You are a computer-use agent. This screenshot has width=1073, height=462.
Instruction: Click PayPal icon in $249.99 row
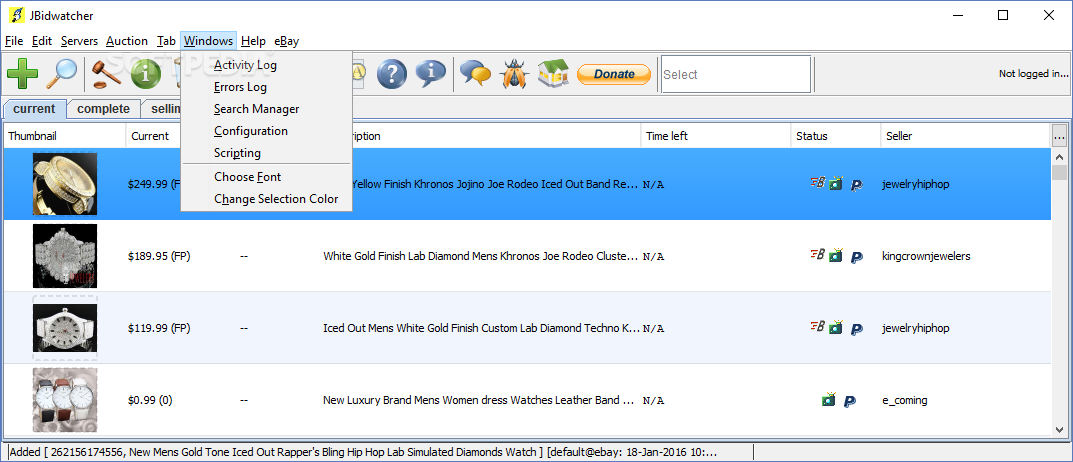pos(856,184)
